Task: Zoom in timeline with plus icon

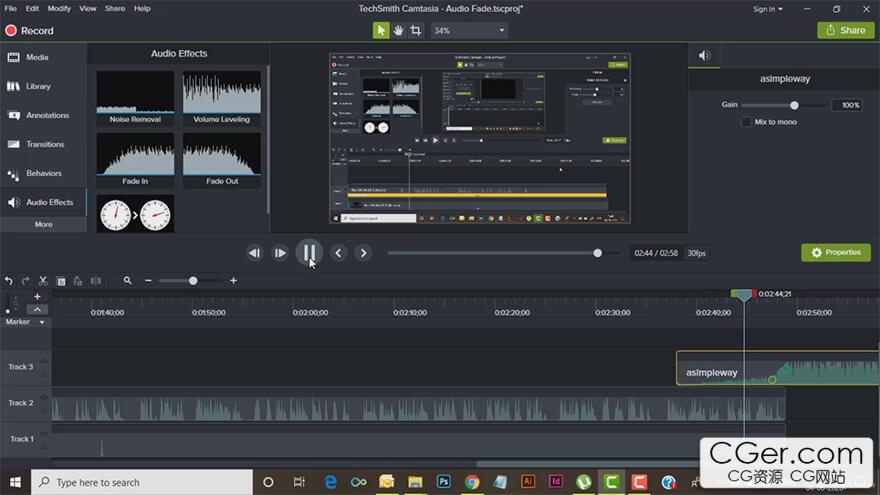Action: coord(233,281)
